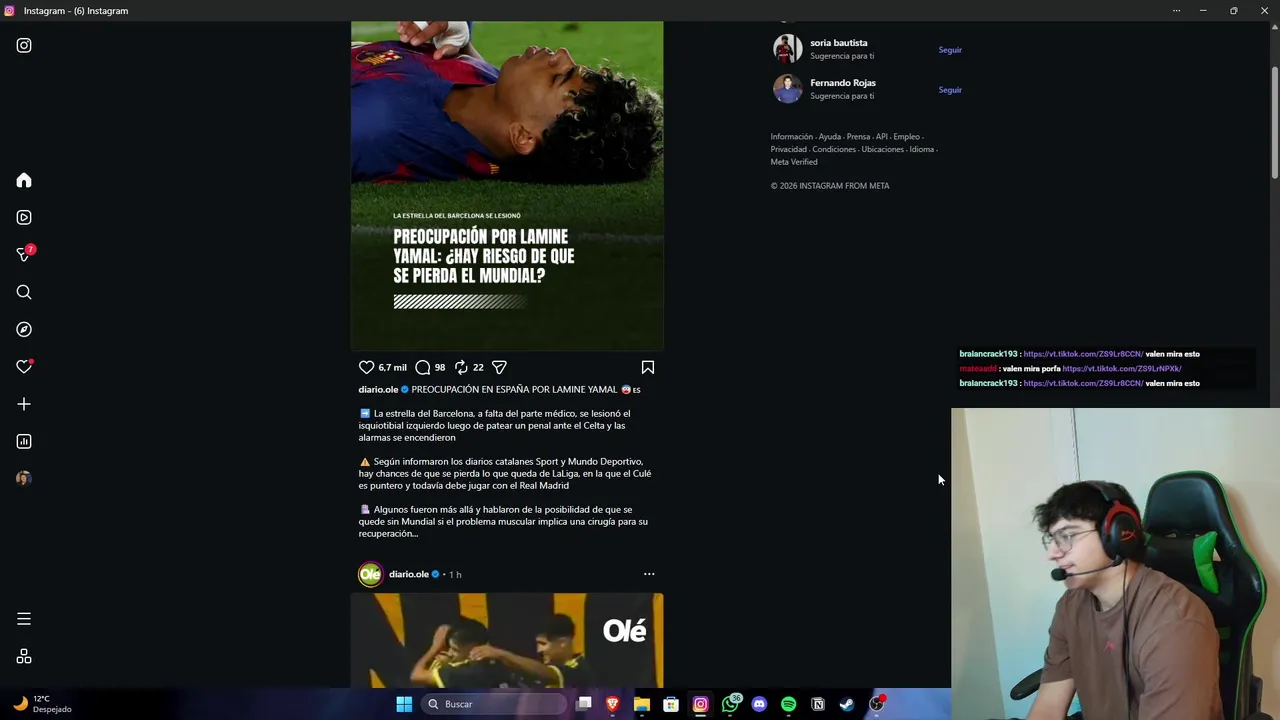The width and height of the screenshot is (1280, 720).
Task: Open the three-dot options on the second diario.ole post
Action: coord(649,574)
